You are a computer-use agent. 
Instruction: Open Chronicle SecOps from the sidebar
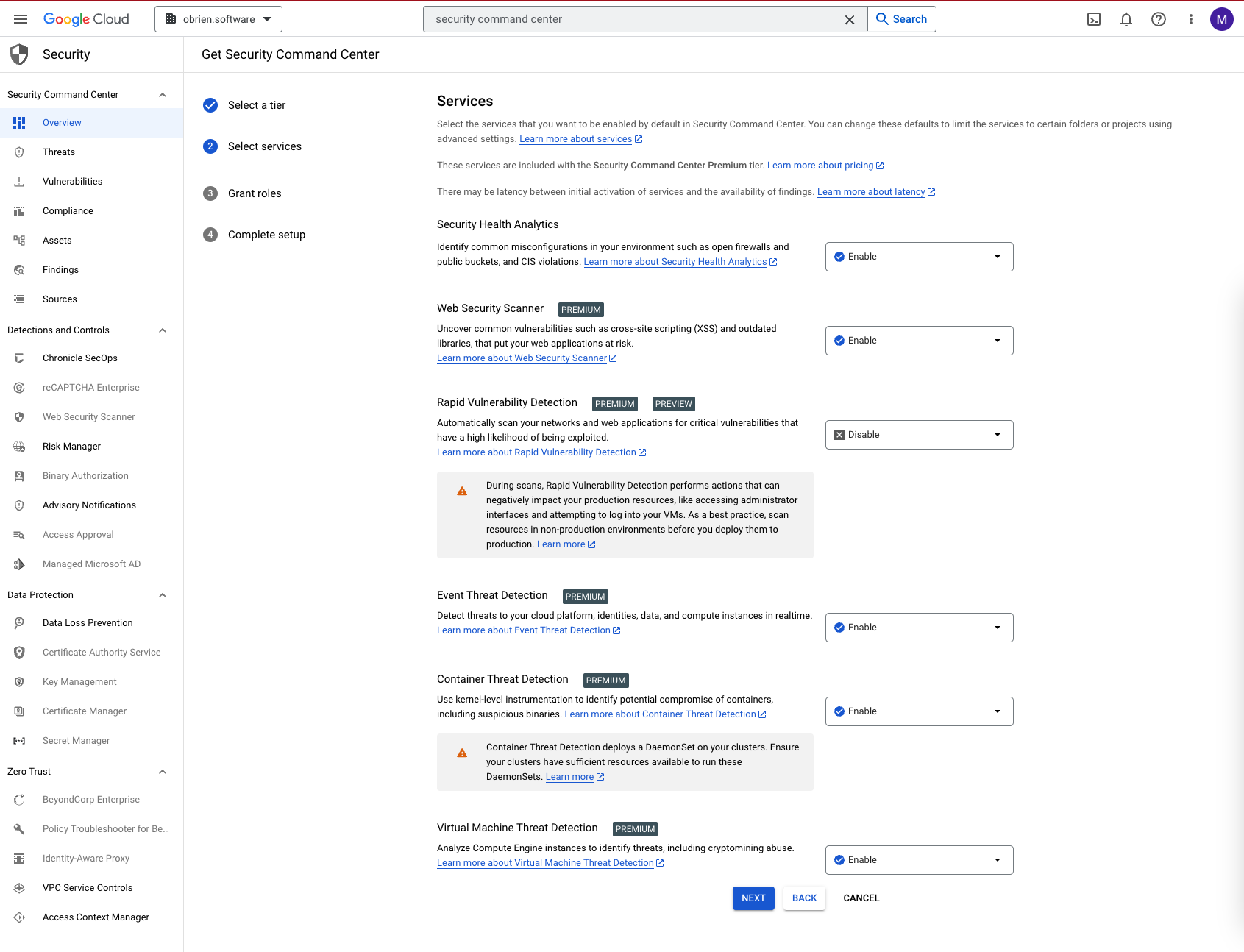19,358
